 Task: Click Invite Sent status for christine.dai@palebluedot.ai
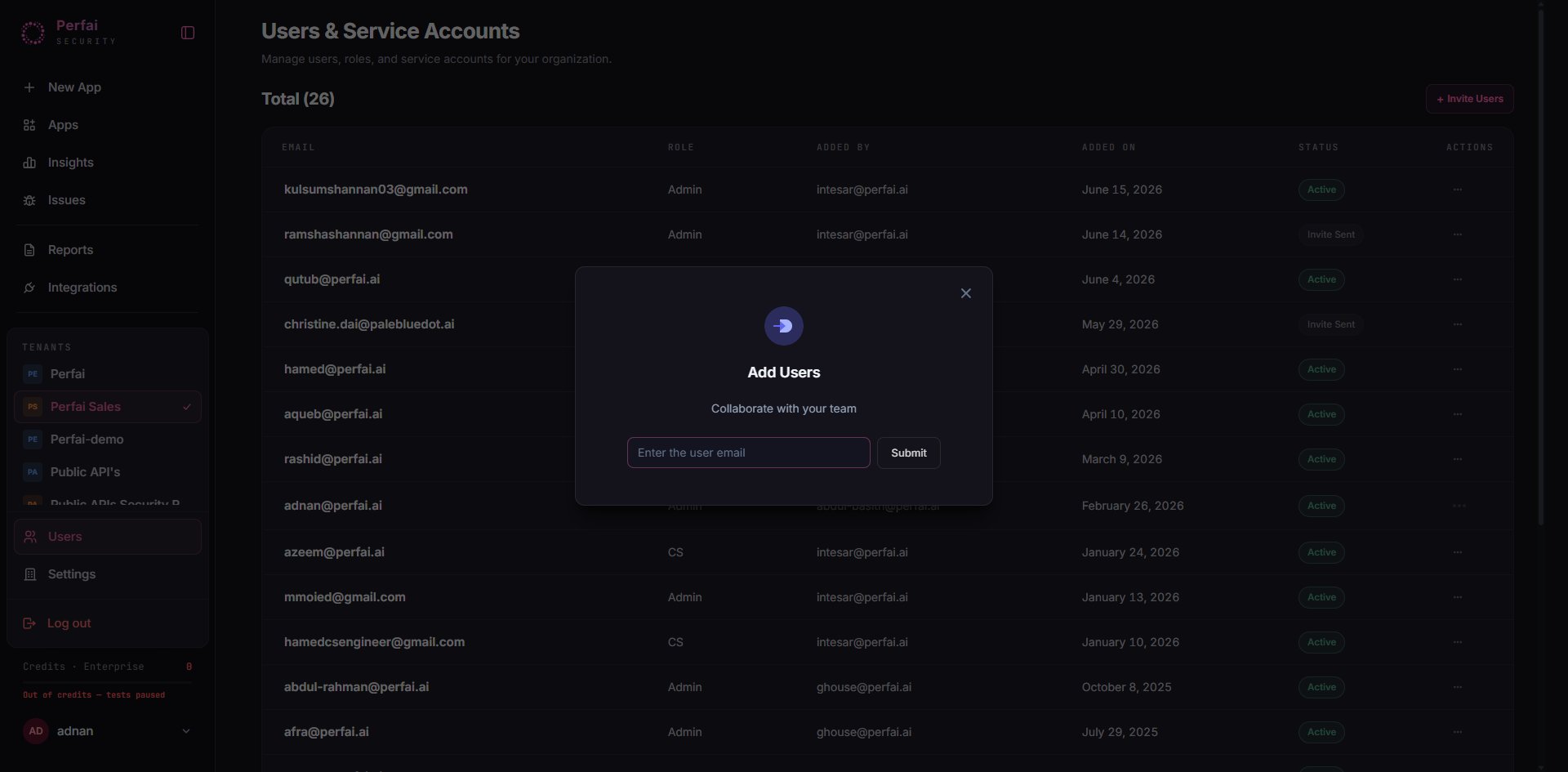1330,324
